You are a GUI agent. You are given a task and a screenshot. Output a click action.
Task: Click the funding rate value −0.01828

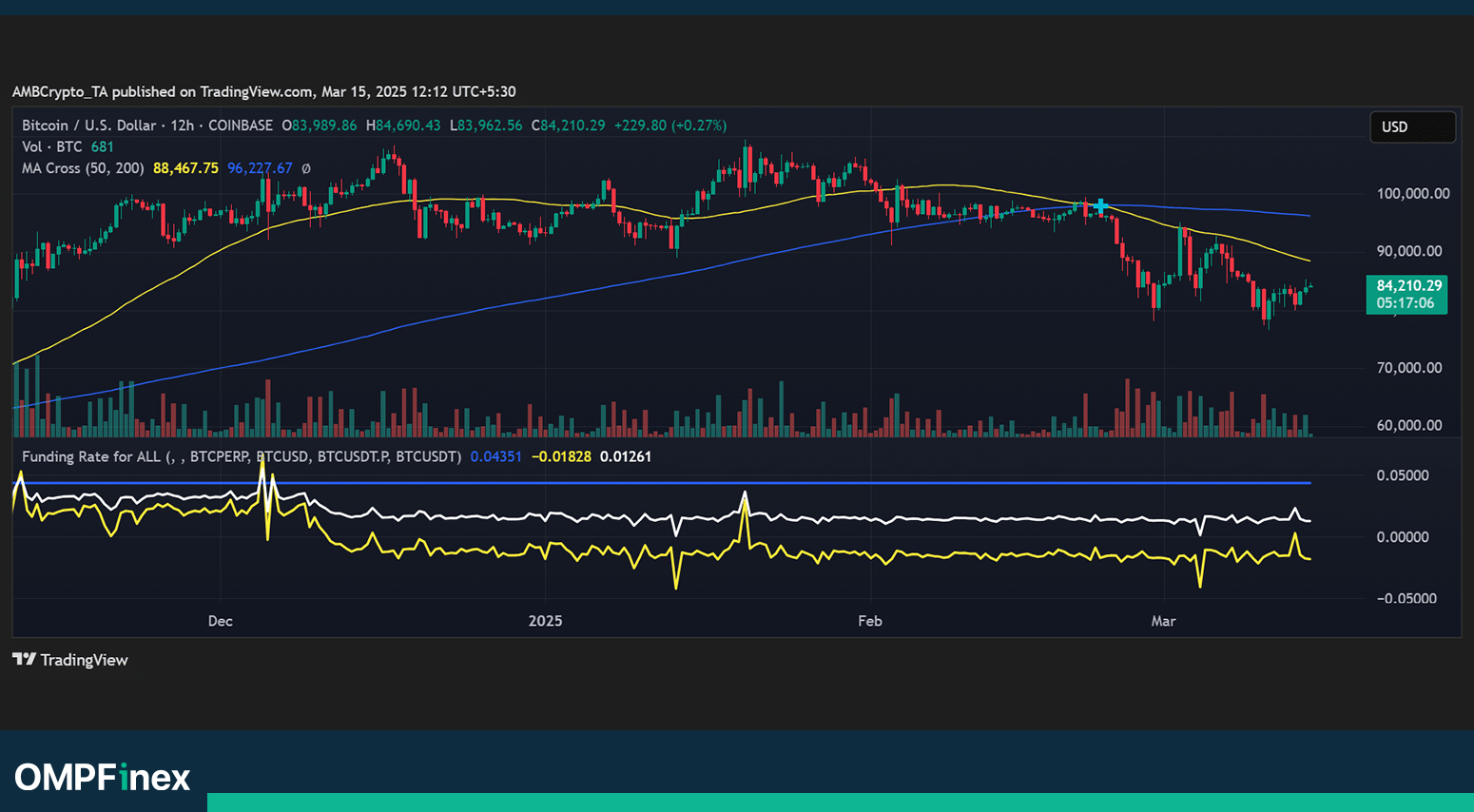(x=561, y=457)
